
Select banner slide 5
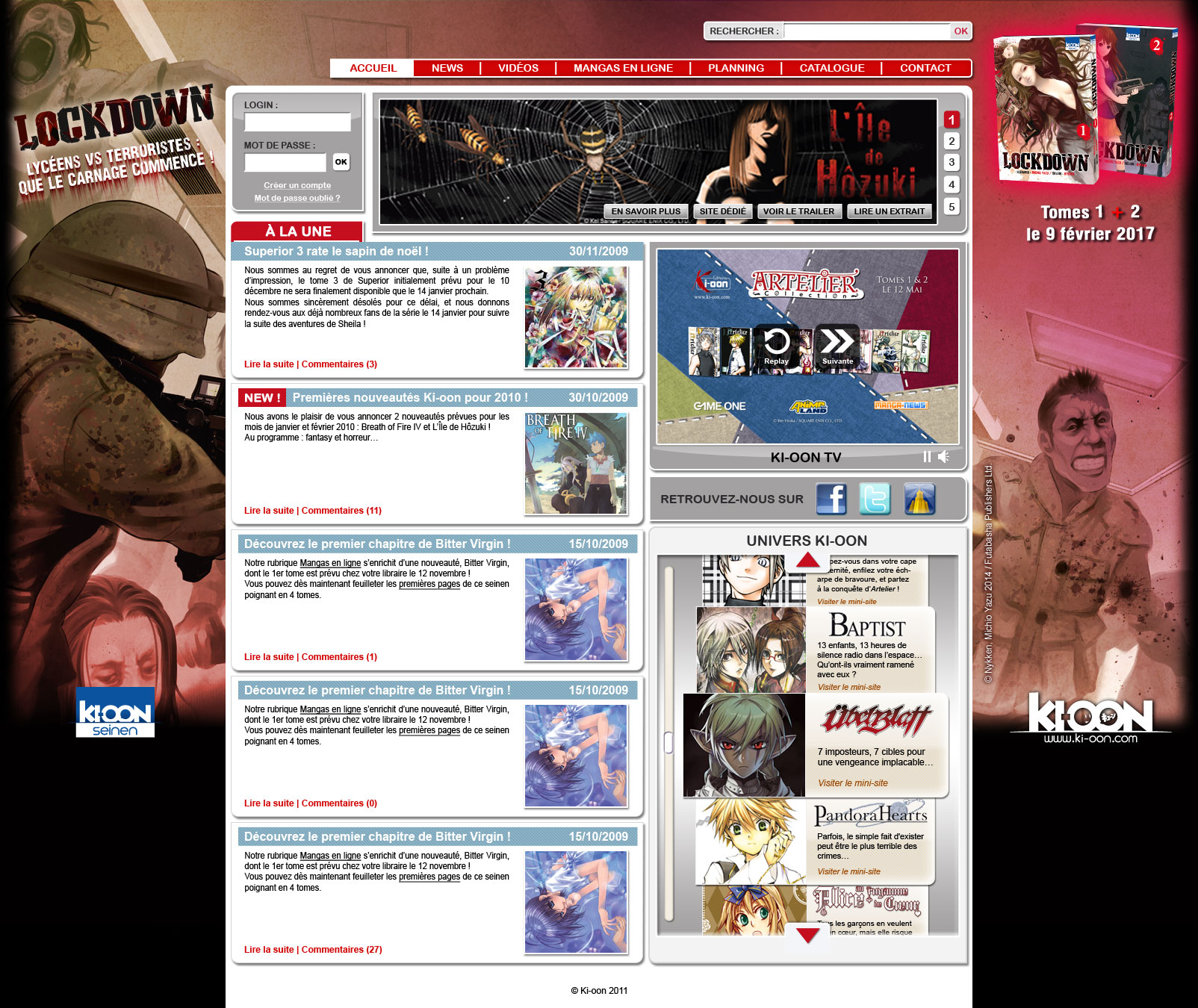click(x=952, y=207)
